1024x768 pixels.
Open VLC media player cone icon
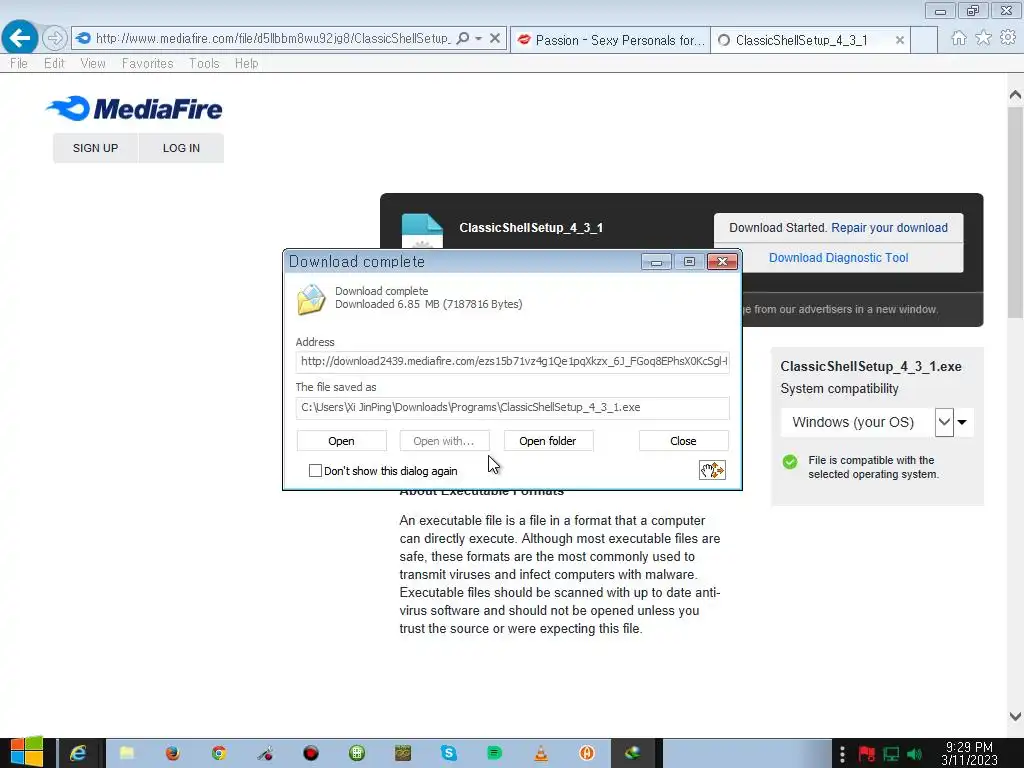541,754
